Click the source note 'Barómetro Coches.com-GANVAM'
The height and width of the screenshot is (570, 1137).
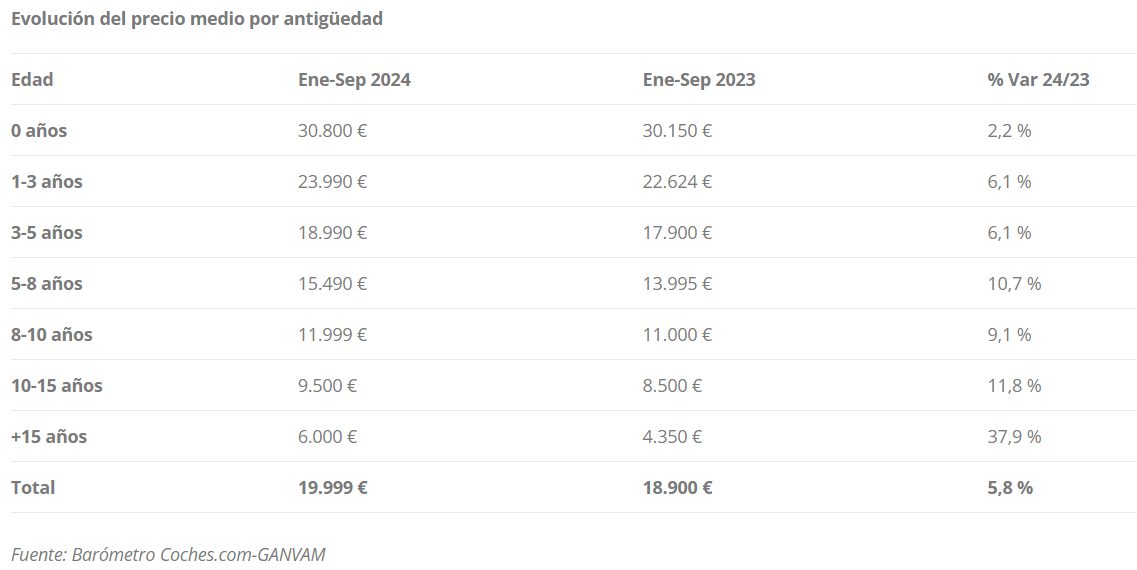199,555
